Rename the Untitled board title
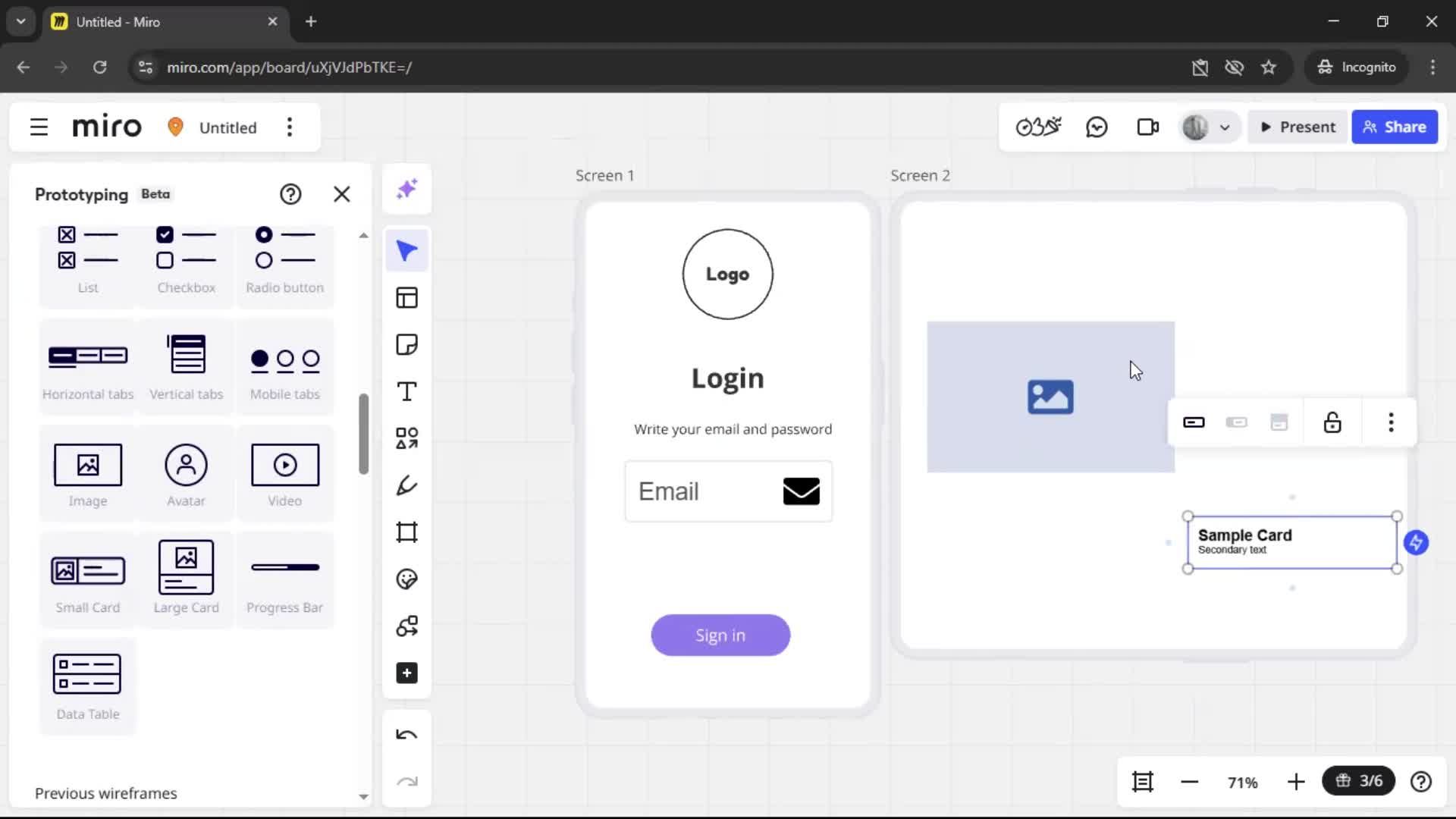1456x819 pixels. click(227, 127)
